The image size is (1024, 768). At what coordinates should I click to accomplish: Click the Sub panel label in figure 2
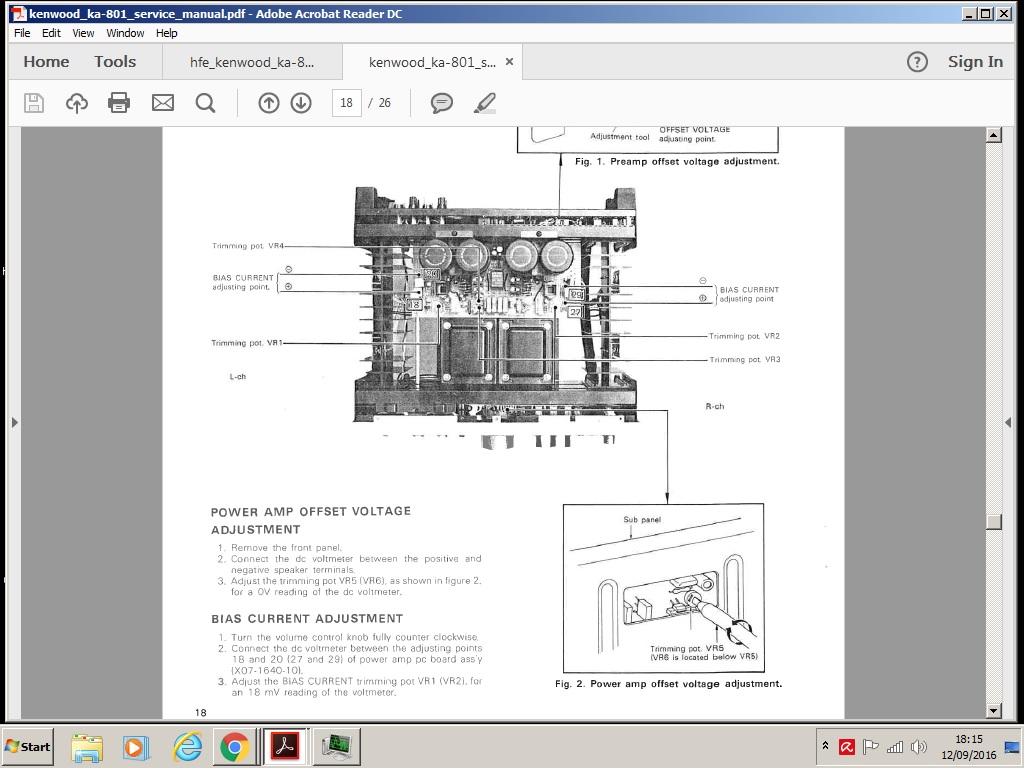coord(642,520)
